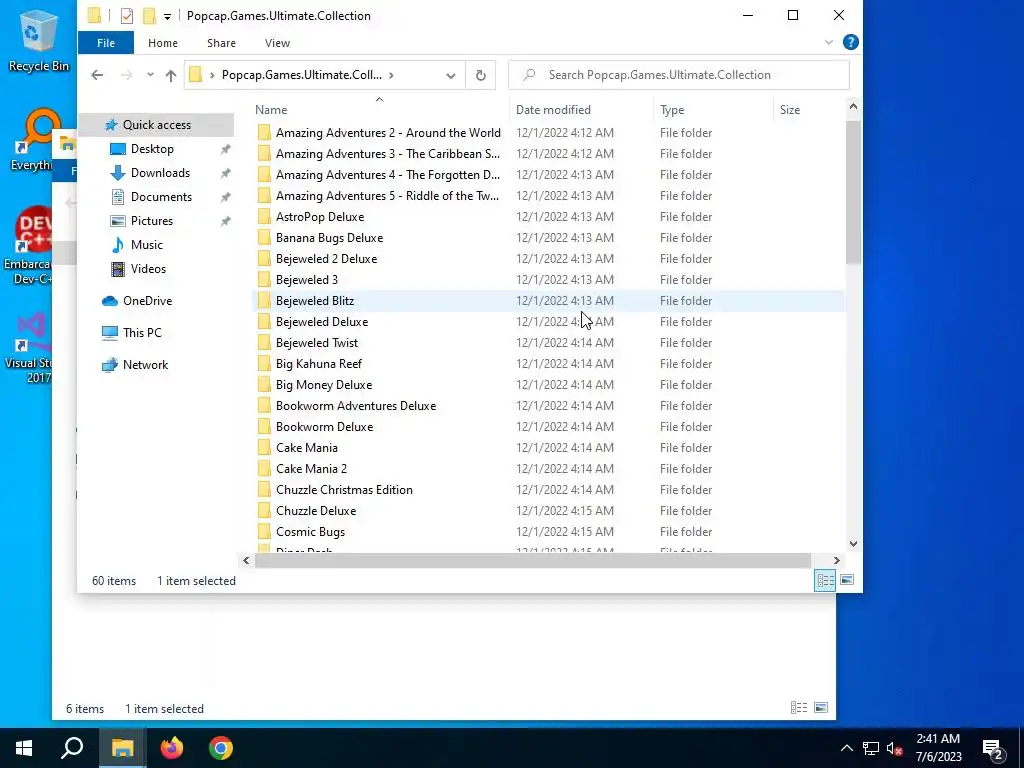Open Downloads in navigation pane
This screenshot has width=1024, height=768.
pyautogui.click(x=160, y=173)
